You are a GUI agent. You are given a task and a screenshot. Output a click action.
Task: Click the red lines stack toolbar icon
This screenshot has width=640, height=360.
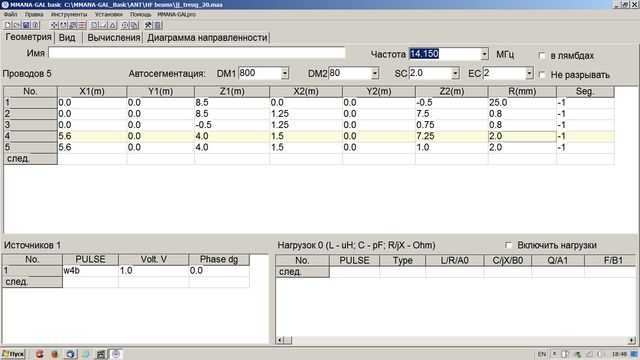(82, 25)
